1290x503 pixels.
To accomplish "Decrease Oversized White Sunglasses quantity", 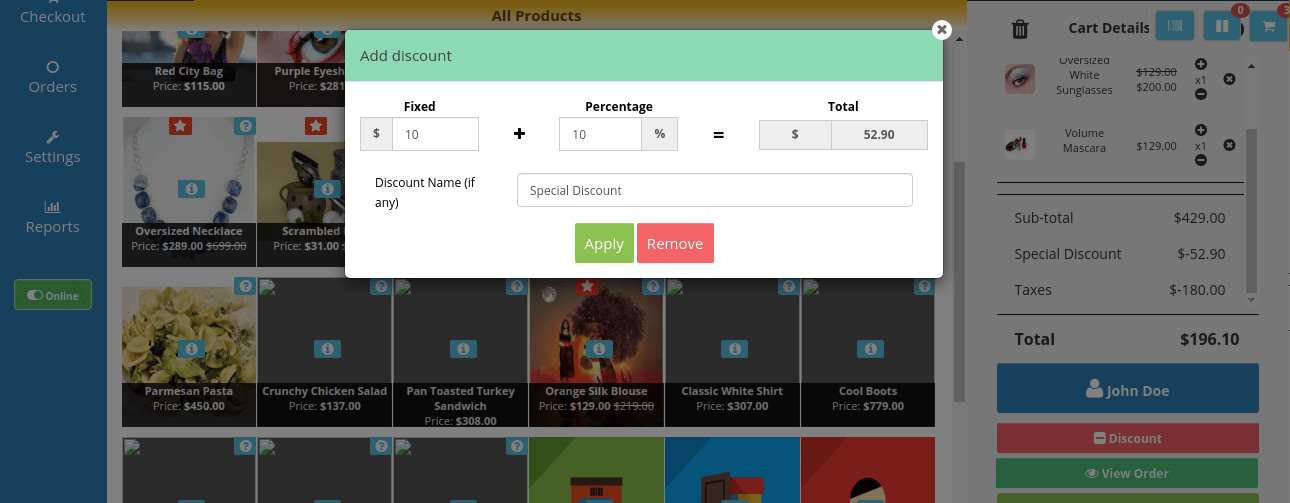I will pyautogui.click(x=1201, y=94).
